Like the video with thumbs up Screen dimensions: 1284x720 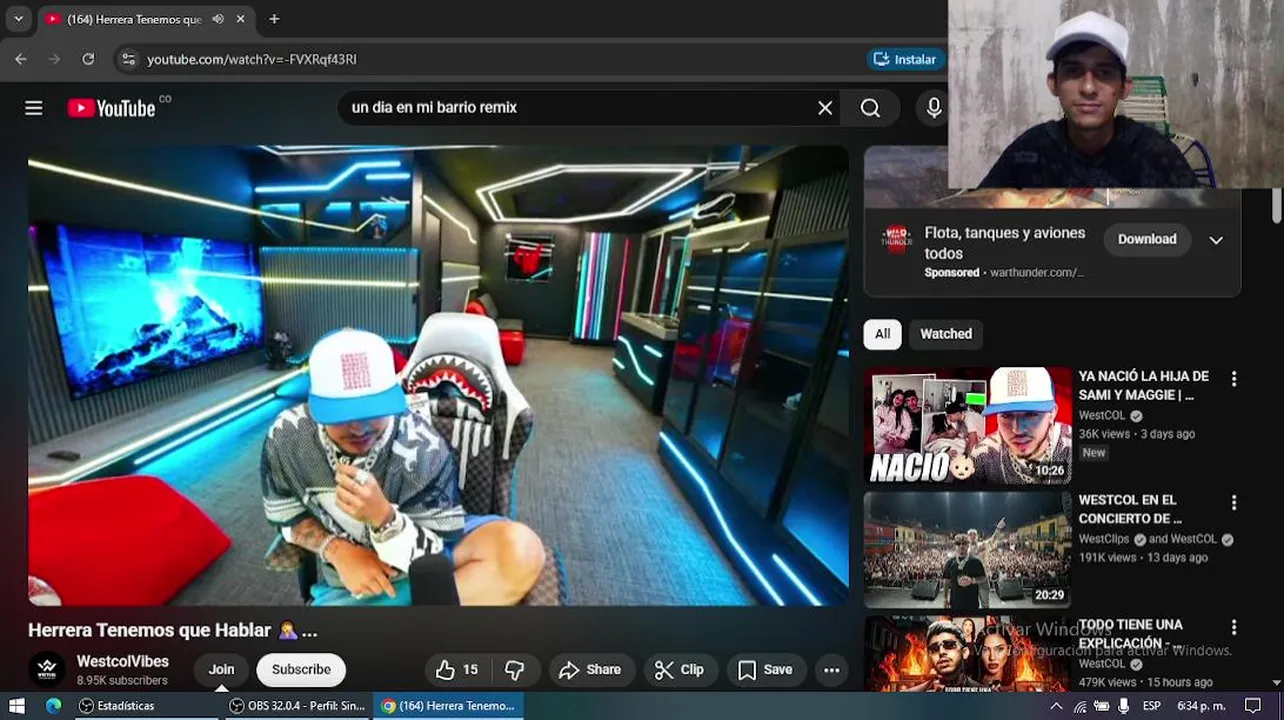(456, 670)
